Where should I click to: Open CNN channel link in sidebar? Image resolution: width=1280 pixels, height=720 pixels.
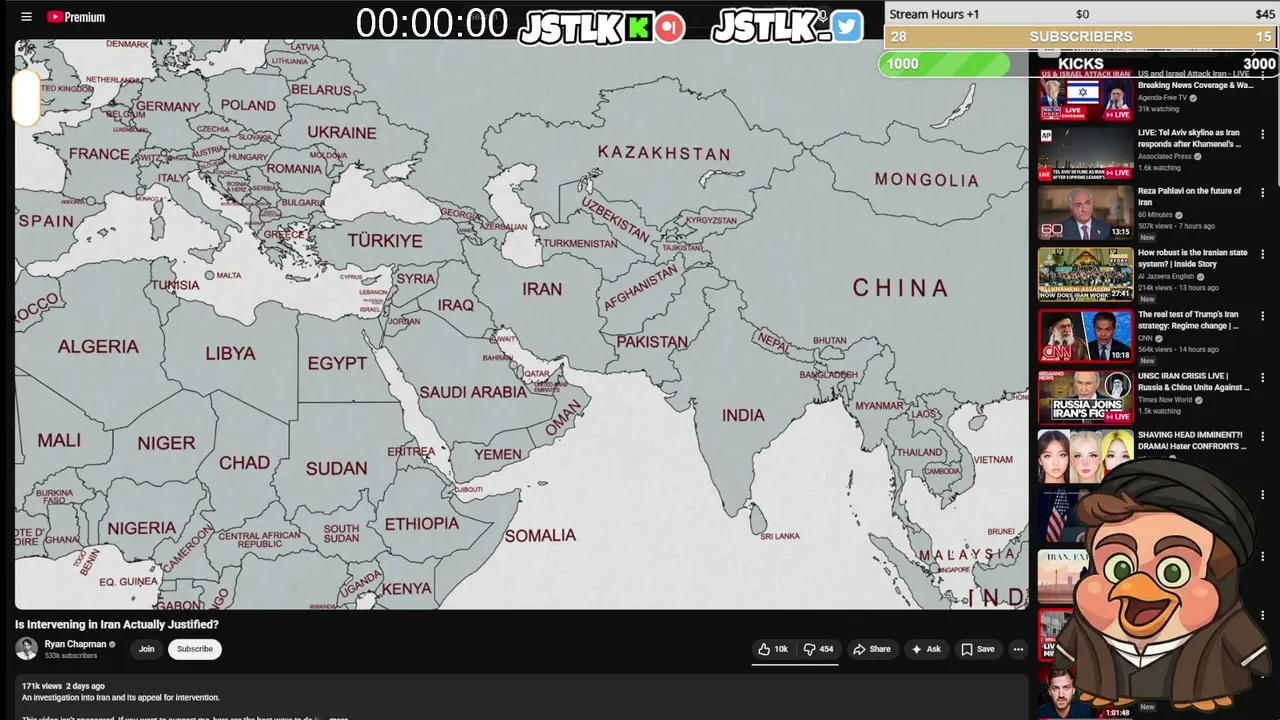coord(1146,338)
